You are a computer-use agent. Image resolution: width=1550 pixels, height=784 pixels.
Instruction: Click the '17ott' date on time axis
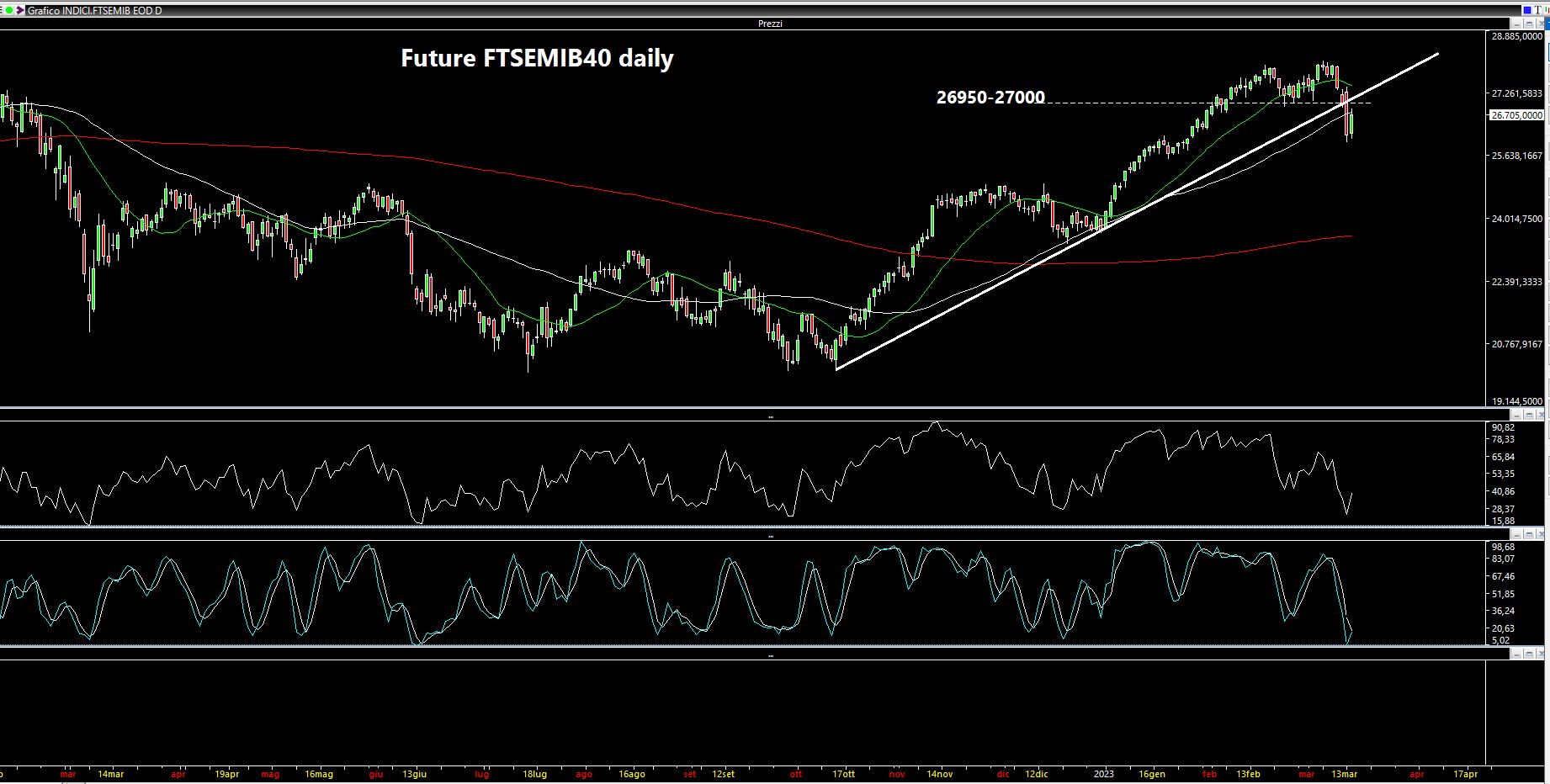click(x=843, y=774)
